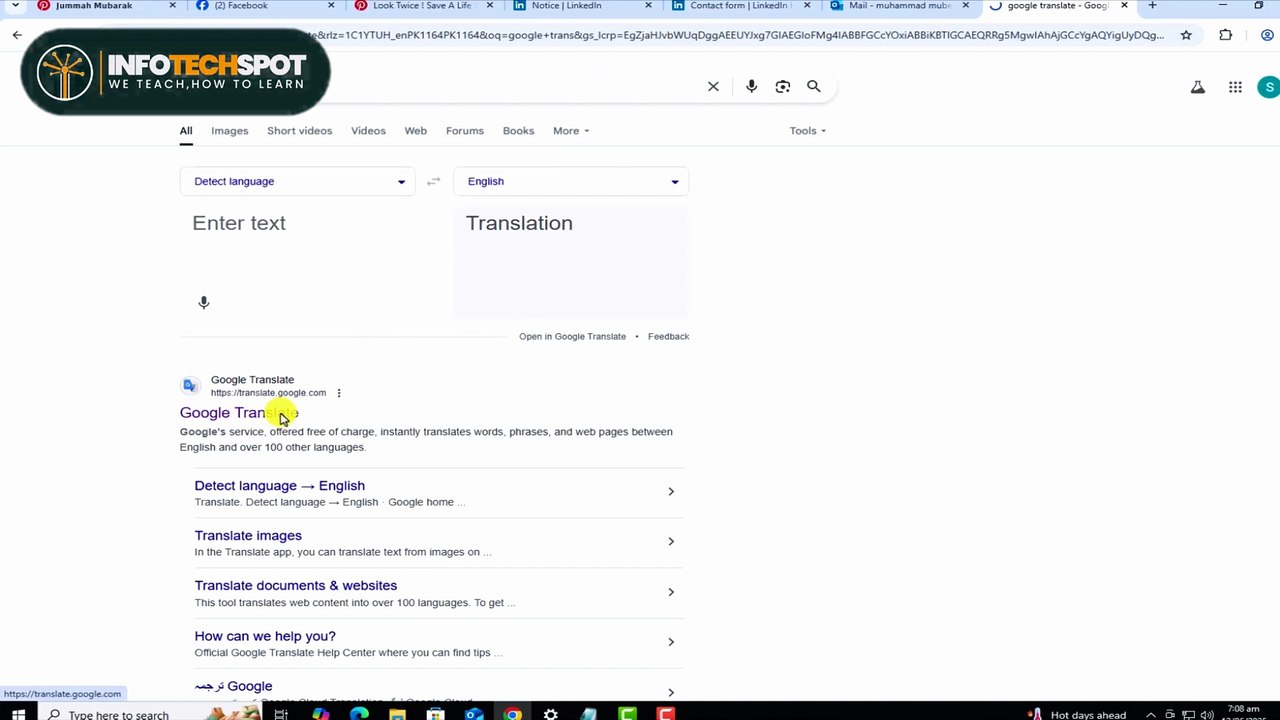Expand Translate documents & websites arrow
This screenshot has width=1280, height=720.
[x=671, y=592]
